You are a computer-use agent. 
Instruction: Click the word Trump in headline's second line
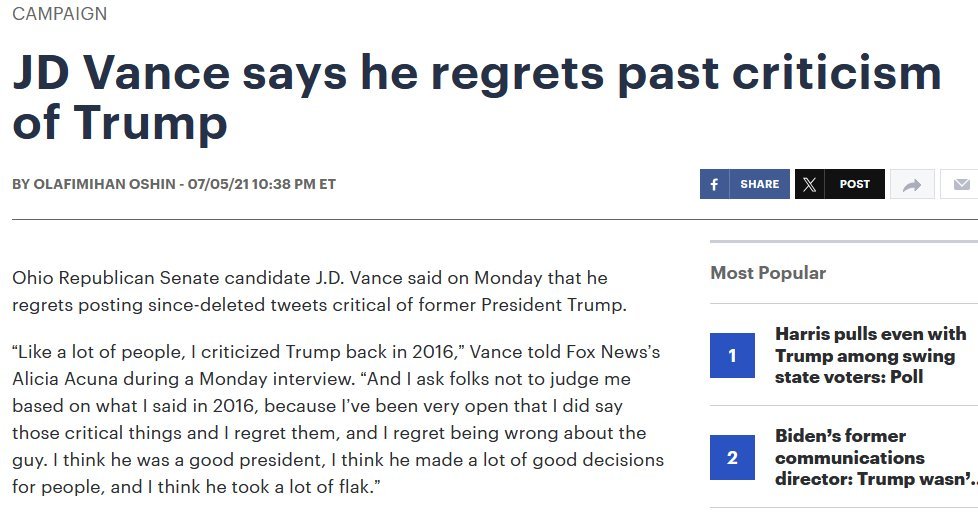click(150, 121)
